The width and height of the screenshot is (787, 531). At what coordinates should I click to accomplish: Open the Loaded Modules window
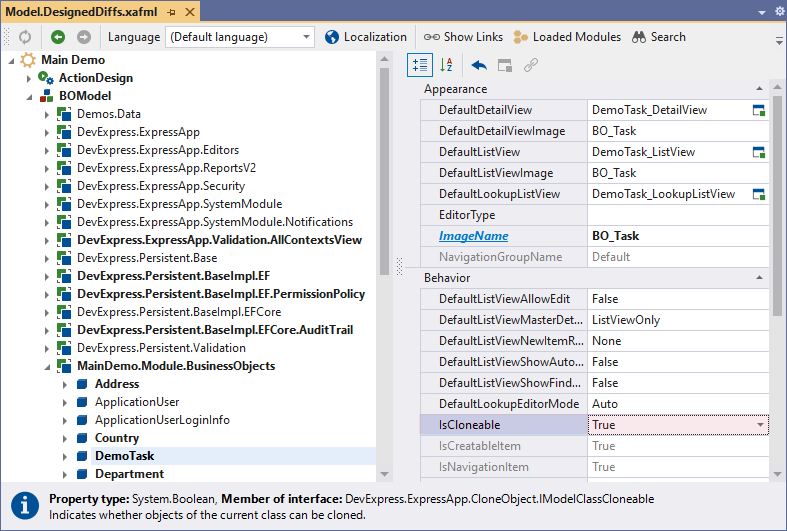click(x=567, y=37)
